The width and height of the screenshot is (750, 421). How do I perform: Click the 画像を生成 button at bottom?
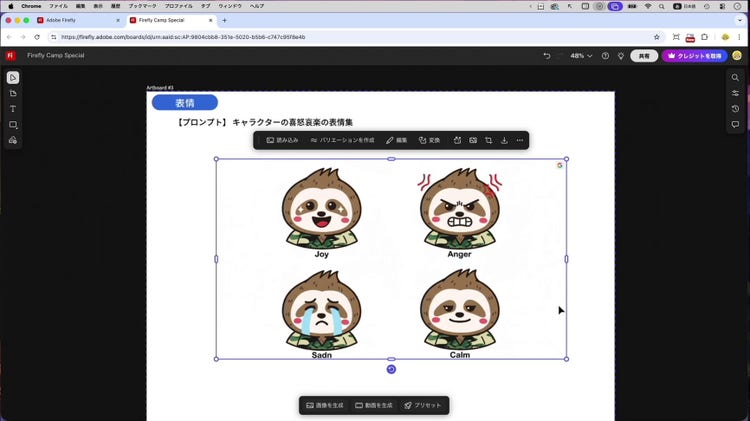(x=325, y=405)
